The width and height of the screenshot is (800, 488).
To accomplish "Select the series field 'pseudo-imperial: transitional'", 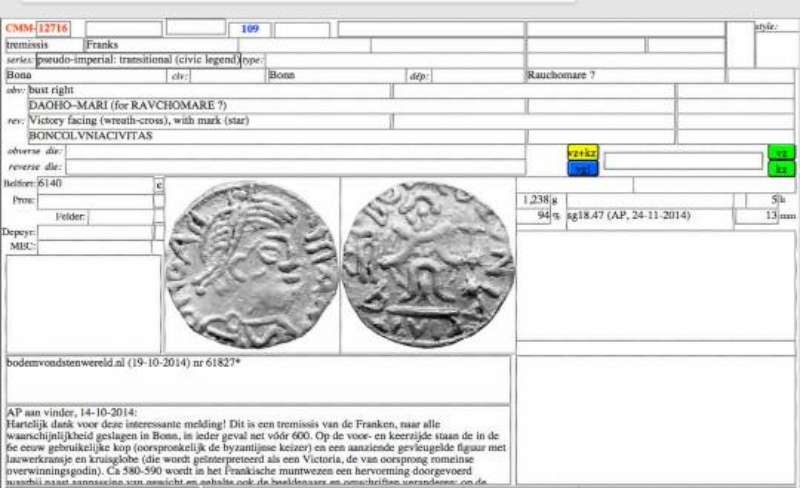I will (138, 60).
